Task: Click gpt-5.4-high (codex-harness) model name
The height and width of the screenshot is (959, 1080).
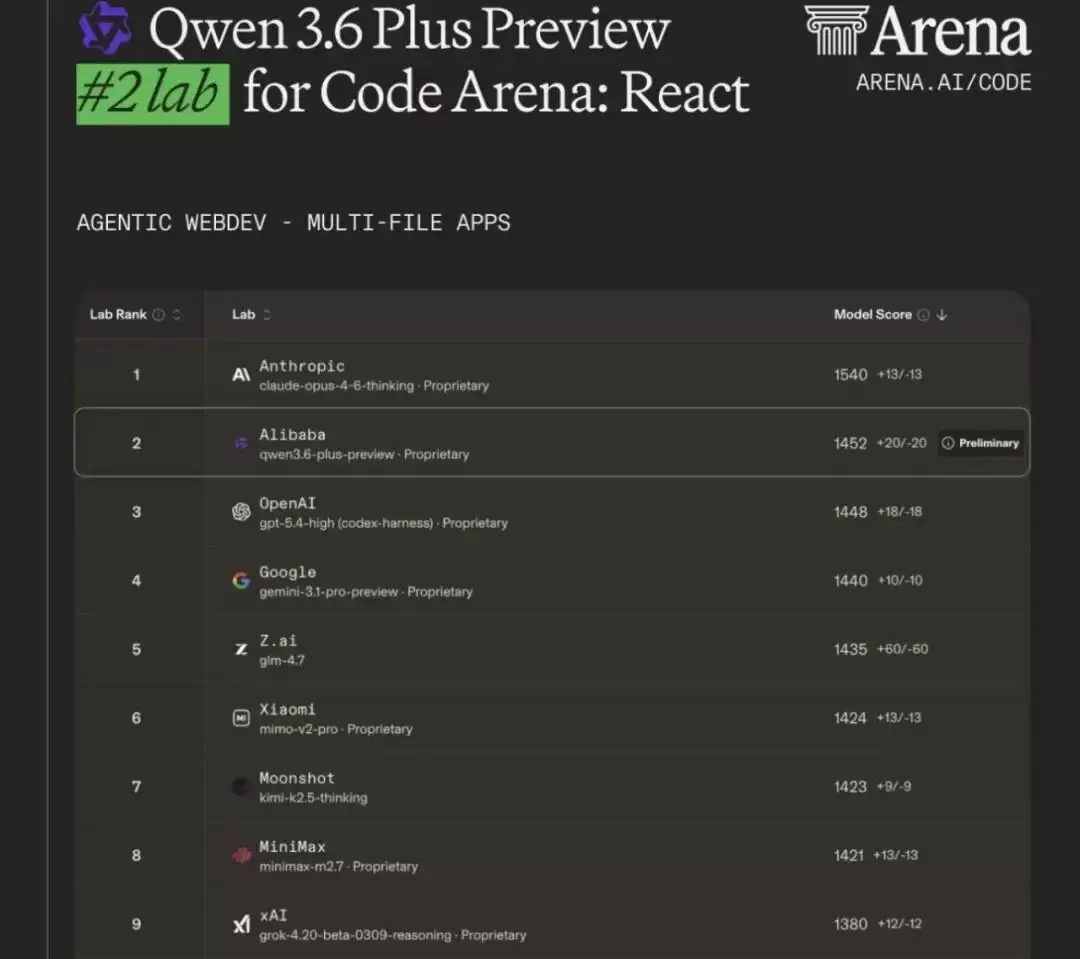Action: click(346, 524)
